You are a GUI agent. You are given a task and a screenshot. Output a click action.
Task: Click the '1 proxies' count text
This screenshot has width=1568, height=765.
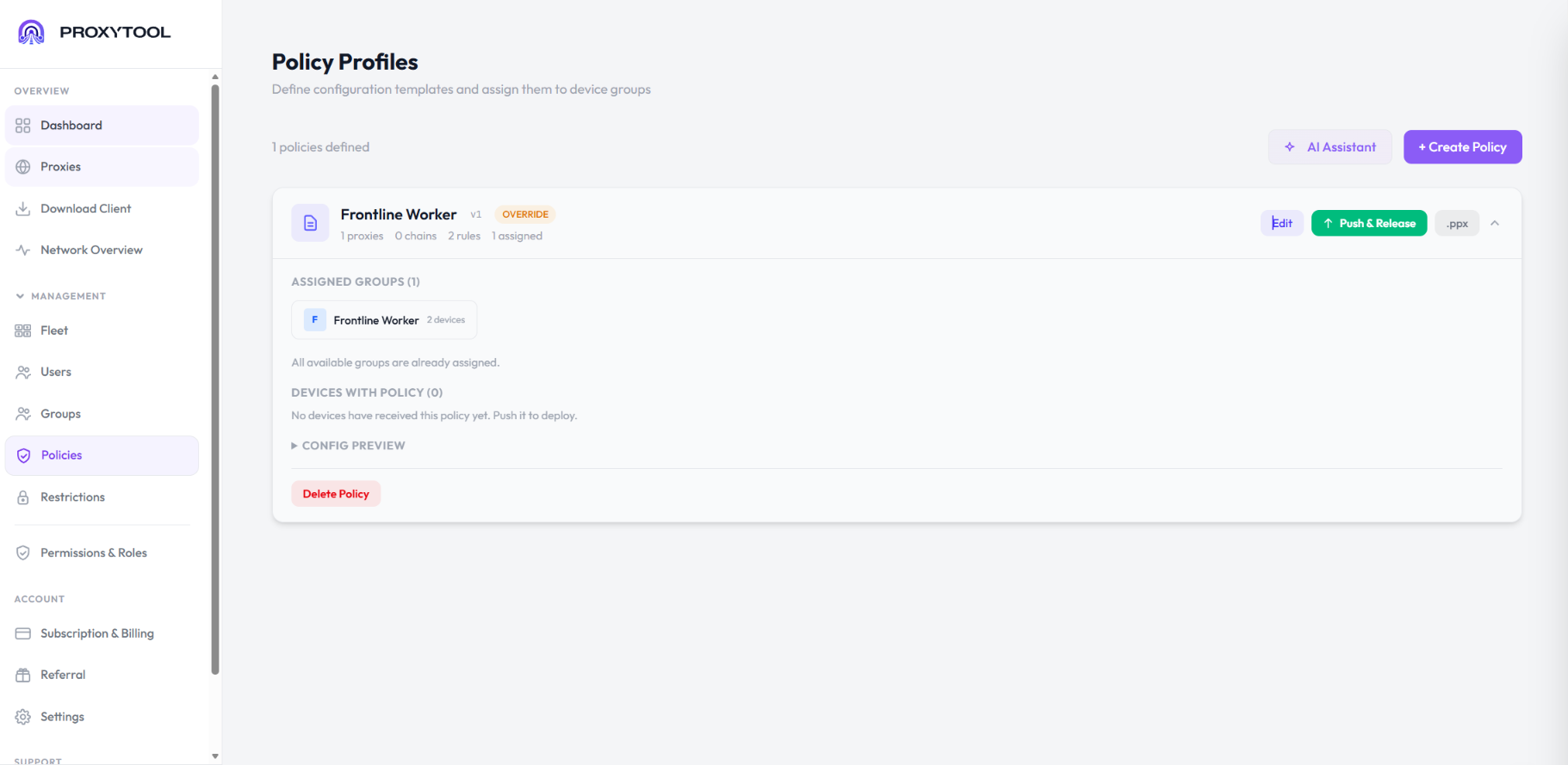(x=362, y=236)
